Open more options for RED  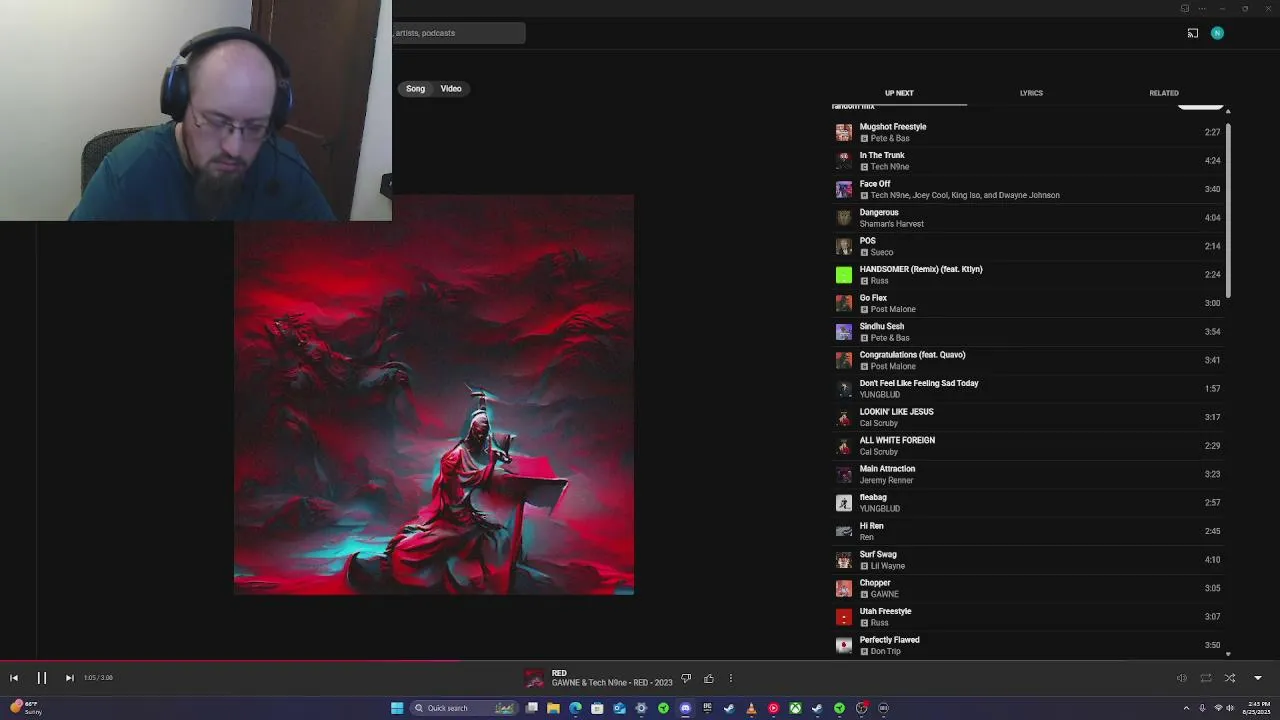click(x=731, y=678)
